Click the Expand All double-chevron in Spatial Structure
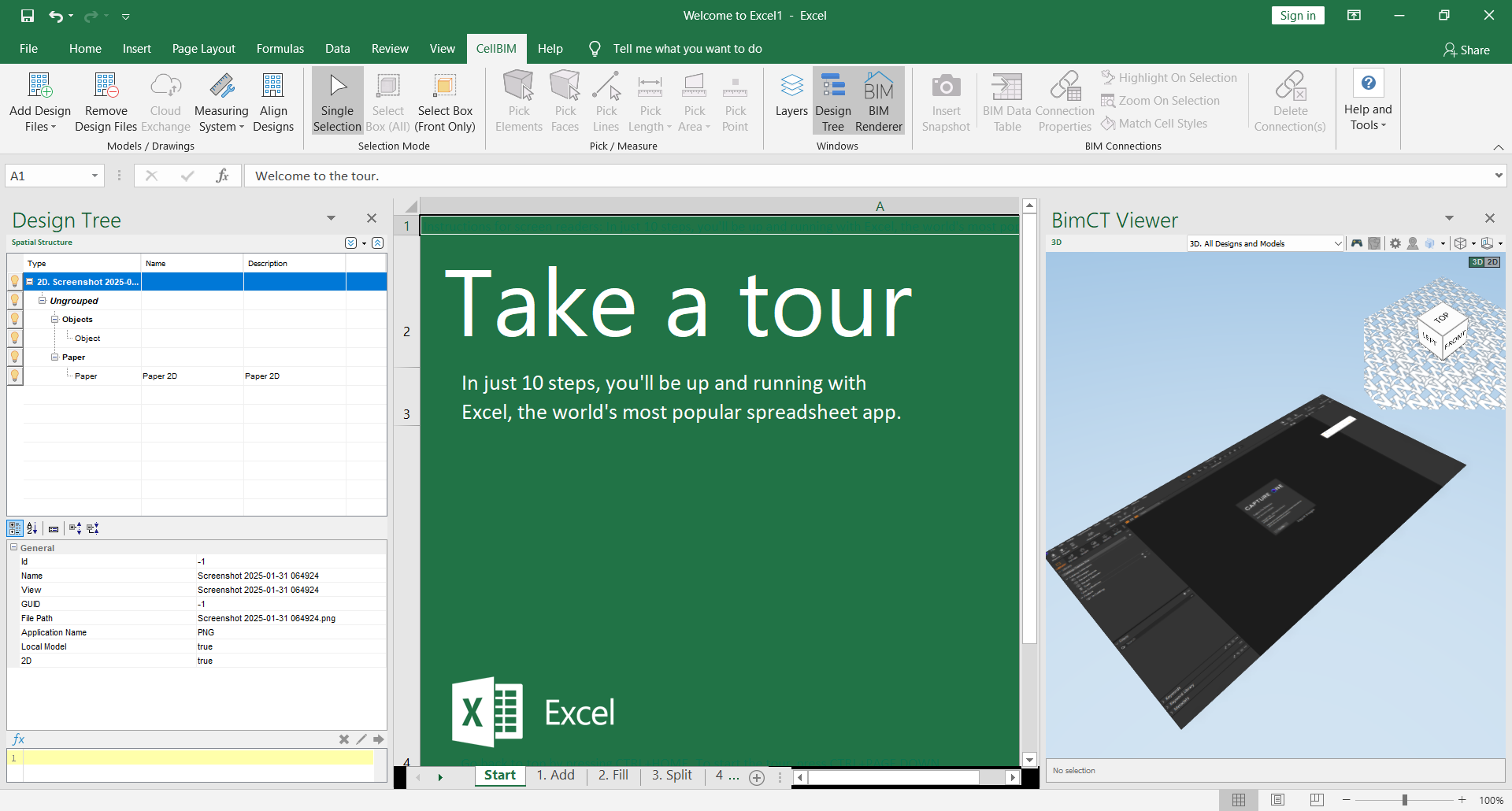 click(x=350, y=243)
